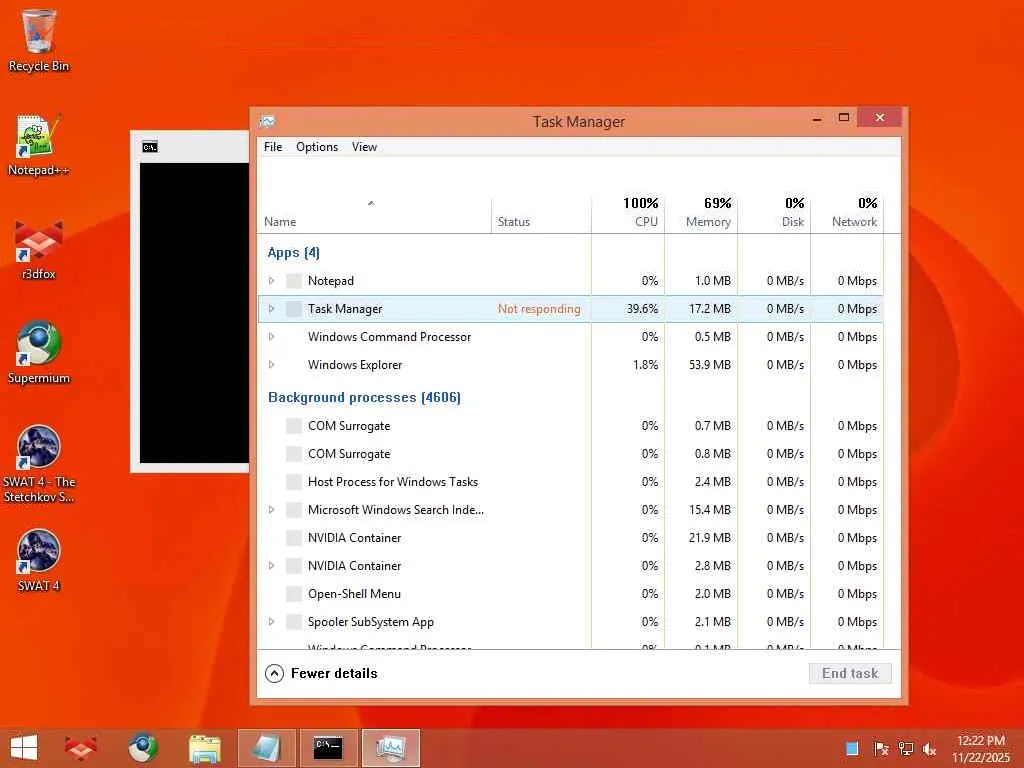Screen dimensions: 1024x768
Task: Launch Supermium from the taskbar
Action: pyautogui.click(x=142, y=748)
